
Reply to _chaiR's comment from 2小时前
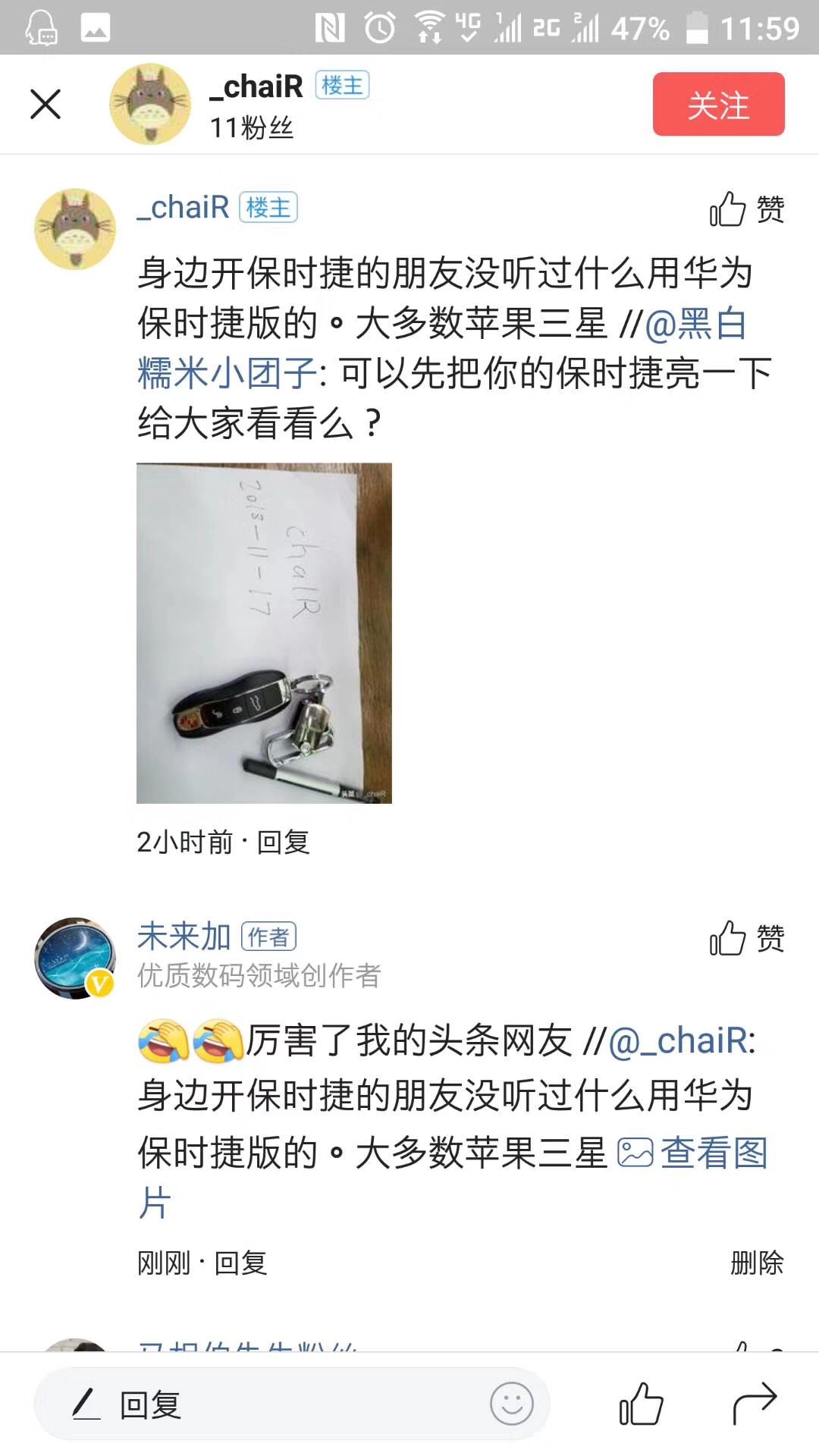(284, 842)
